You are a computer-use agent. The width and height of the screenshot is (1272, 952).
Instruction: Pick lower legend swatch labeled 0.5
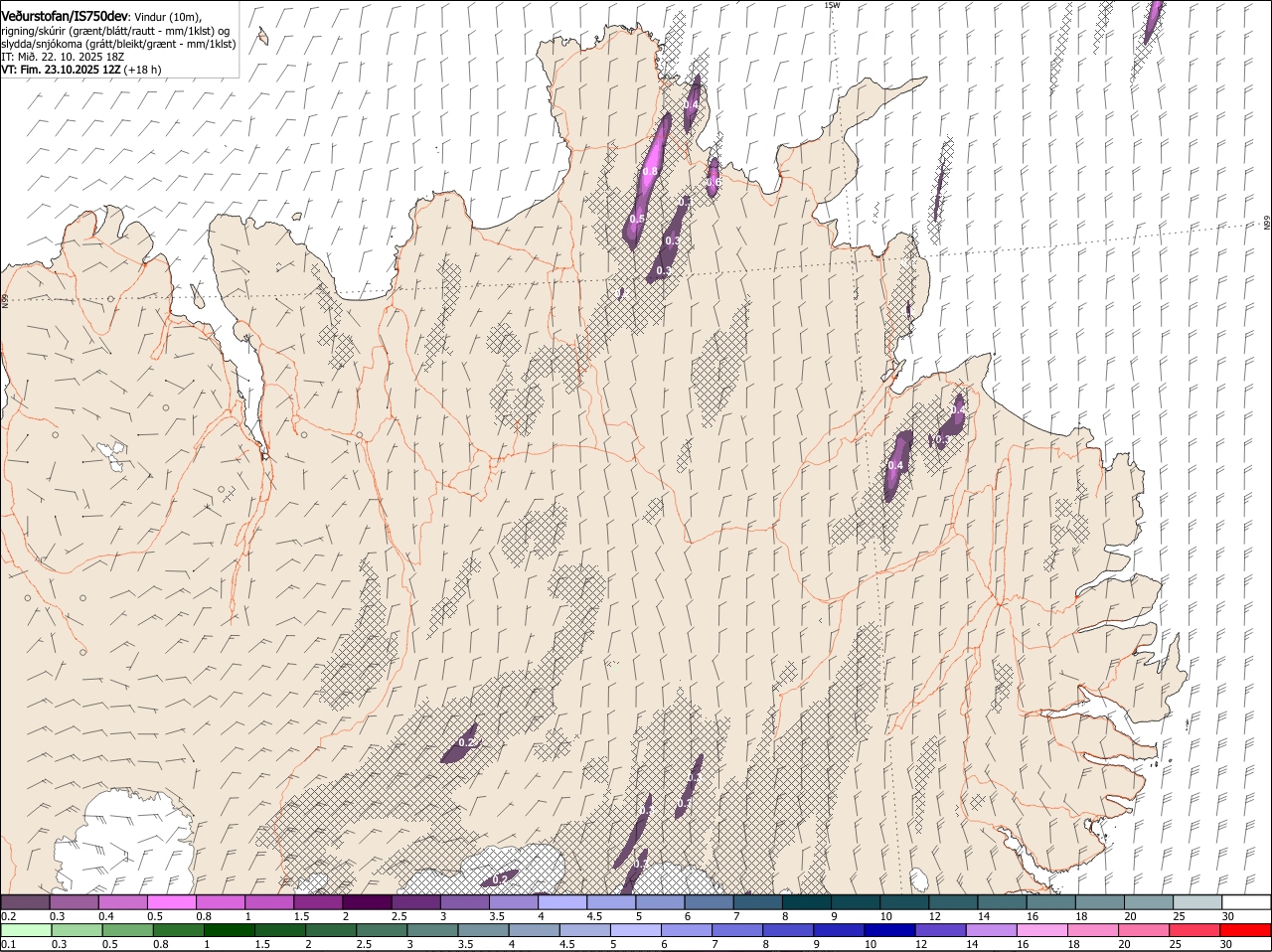(x=127, y=930)
